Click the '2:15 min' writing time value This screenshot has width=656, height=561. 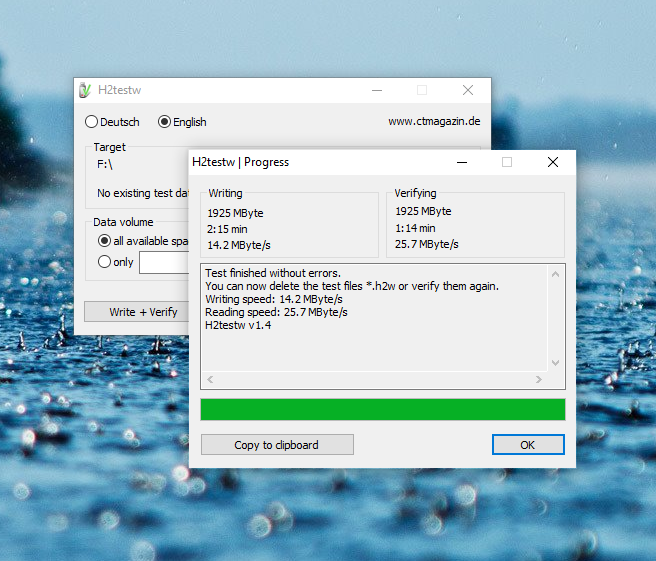point(227,229)
